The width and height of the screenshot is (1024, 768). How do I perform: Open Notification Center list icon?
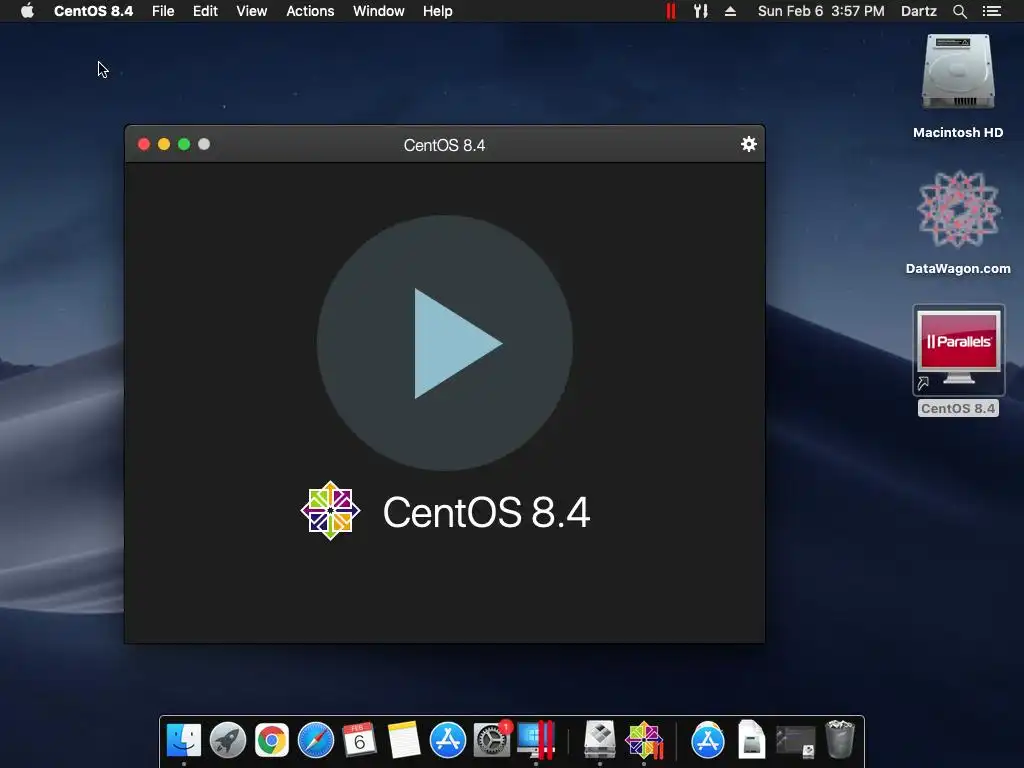click(992, 11)
